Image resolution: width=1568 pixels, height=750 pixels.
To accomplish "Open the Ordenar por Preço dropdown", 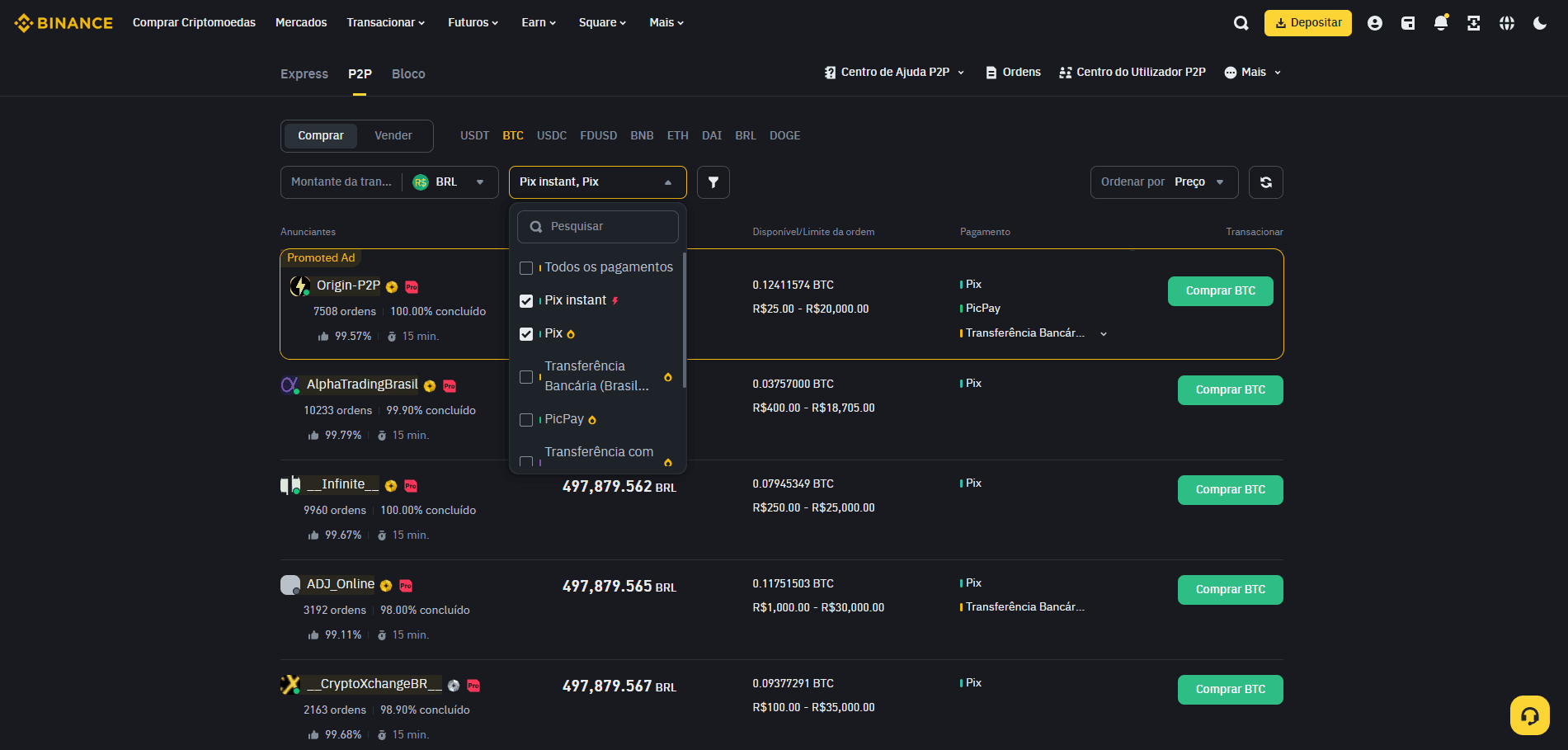I will [x=1165, y=182].
